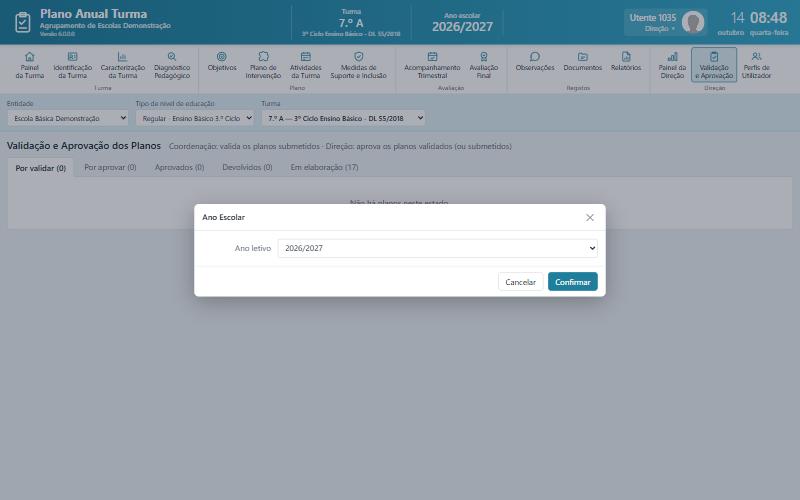Screen dimensions: 800x500
Task: Expand the Ano letivo dropdown
Action: [437, 248]
